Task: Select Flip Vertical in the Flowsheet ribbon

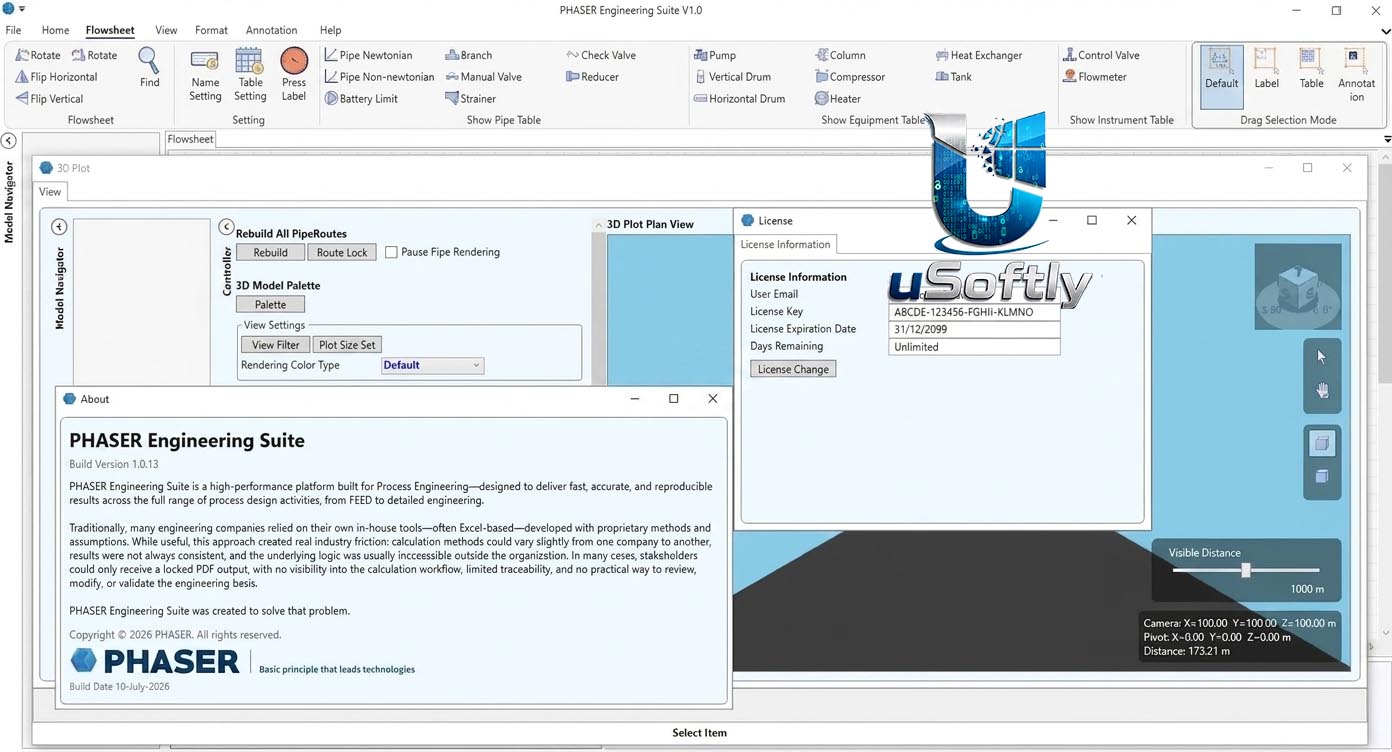Action: point(49,99)
